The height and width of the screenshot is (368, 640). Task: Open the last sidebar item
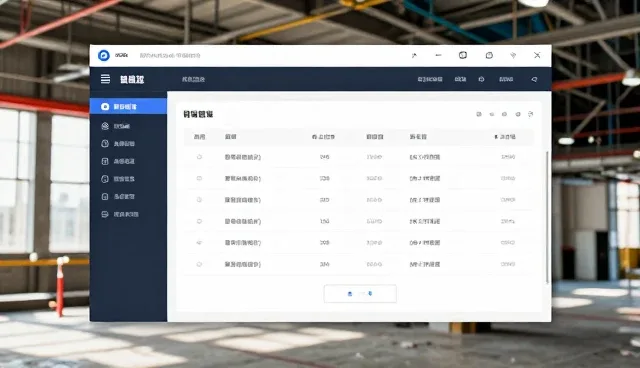(128, 214)
